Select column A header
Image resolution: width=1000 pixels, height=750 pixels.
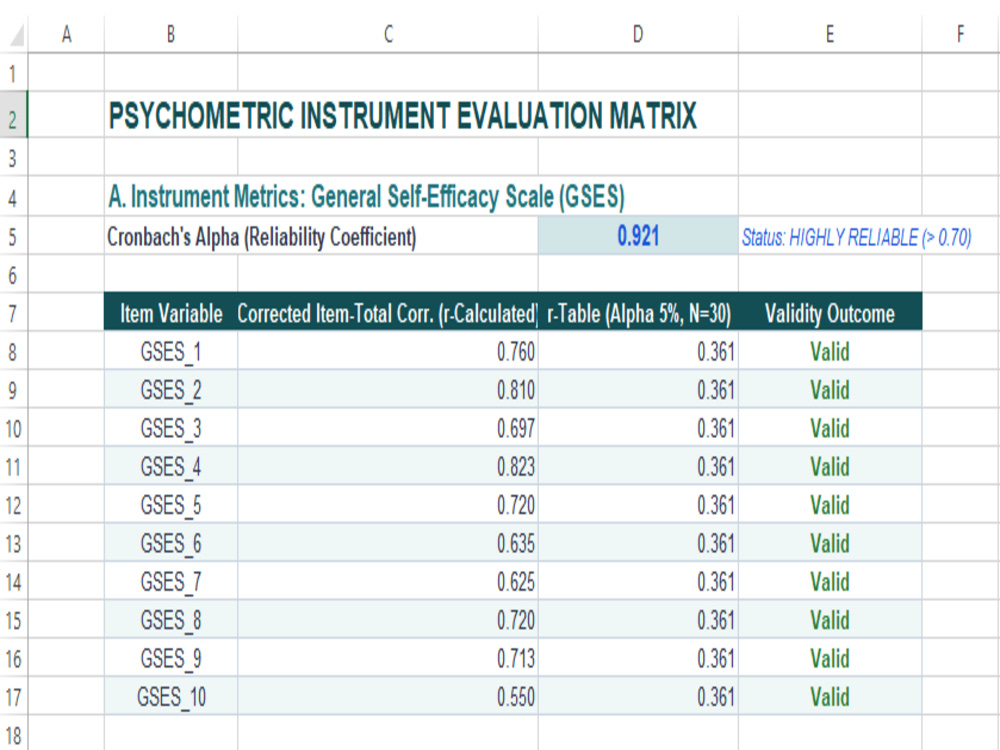click(x=66, y=34)
